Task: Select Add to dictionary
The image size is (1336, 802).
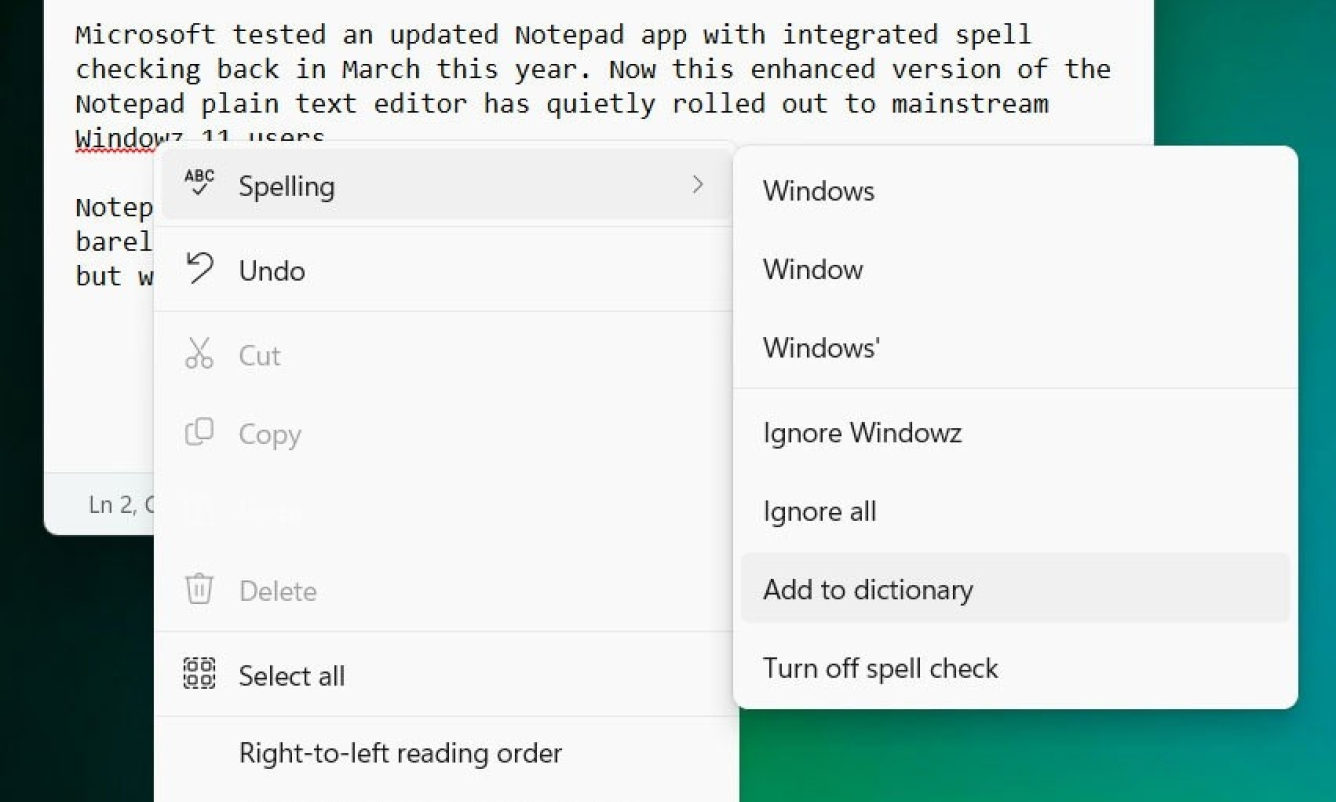Action: pos(1015,589)
